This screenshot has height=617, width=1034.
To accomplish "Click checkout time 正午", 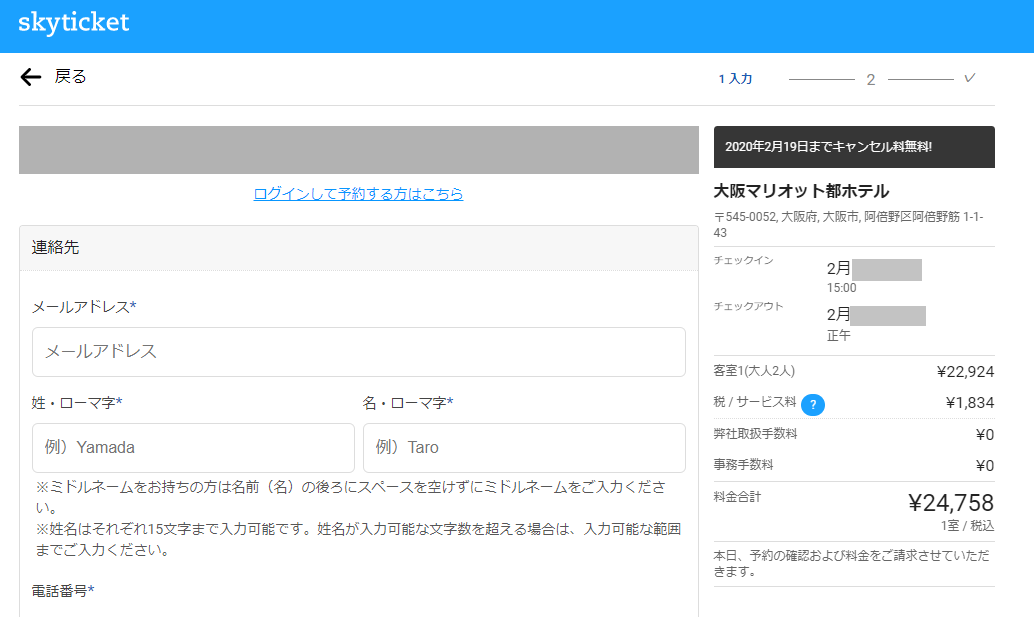I will tap(838, 336).
